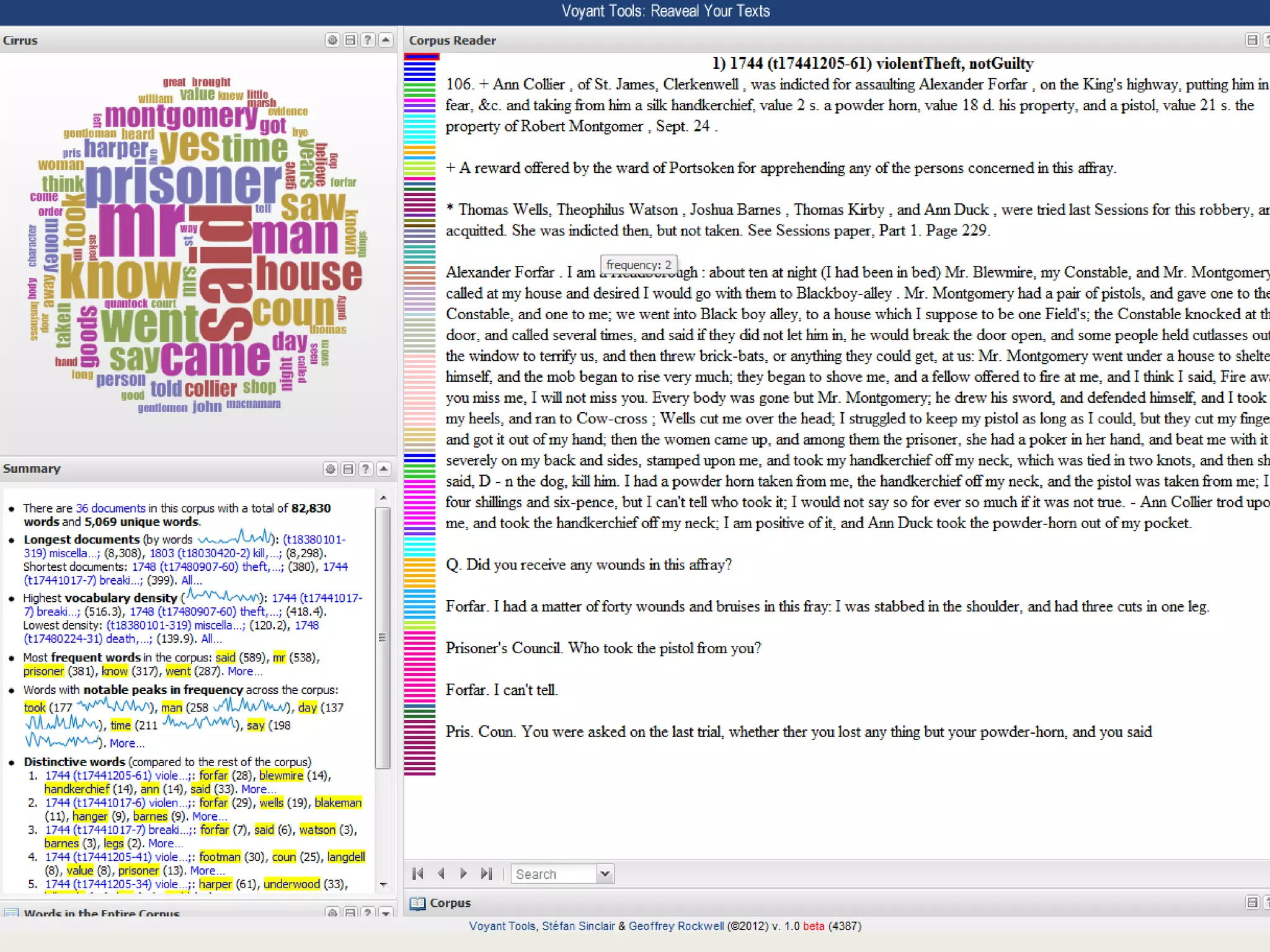Open Summary panel help icon
The image size is (1270, 952).
pos(366,469)
